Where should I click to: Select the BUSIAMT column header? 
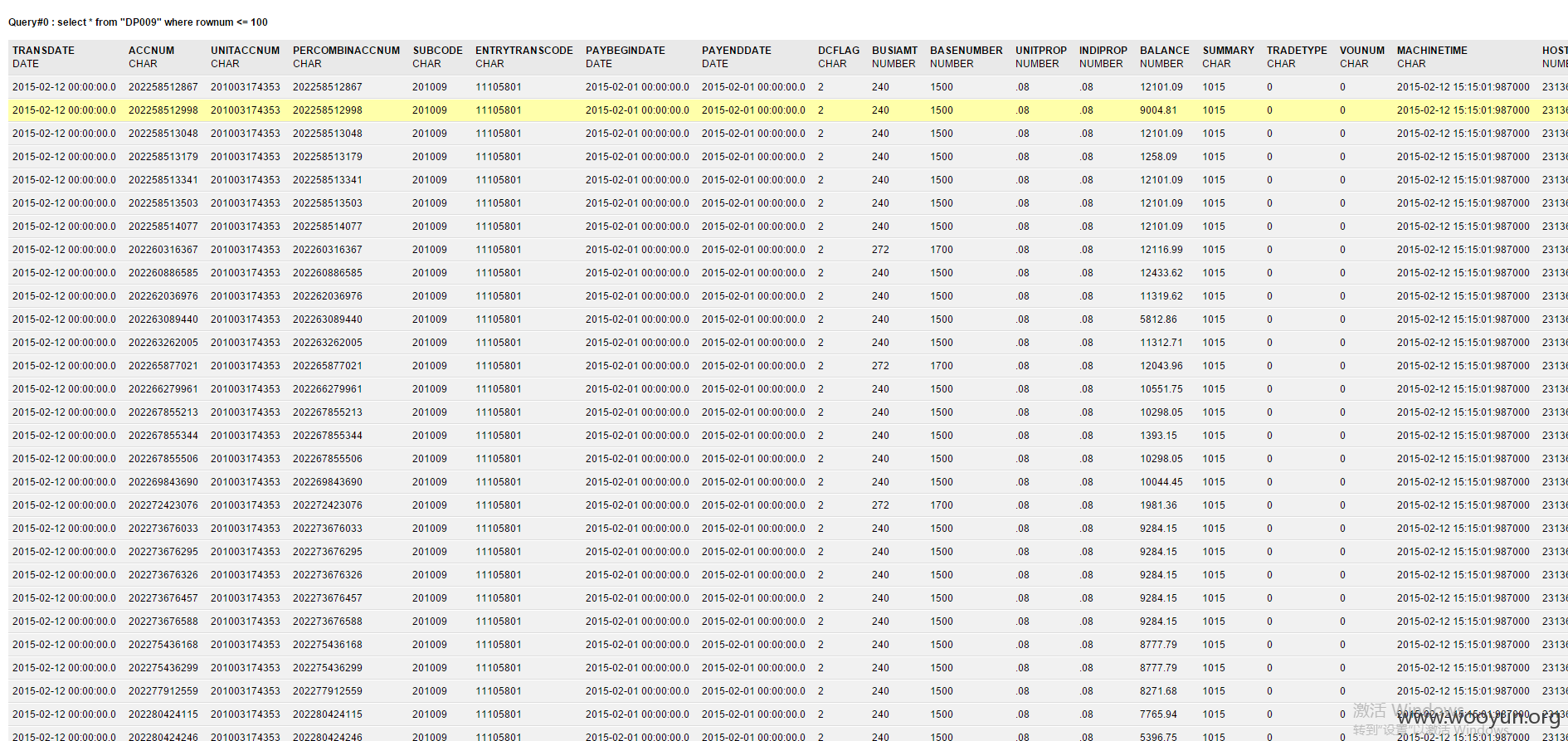[x=894, y=51]
